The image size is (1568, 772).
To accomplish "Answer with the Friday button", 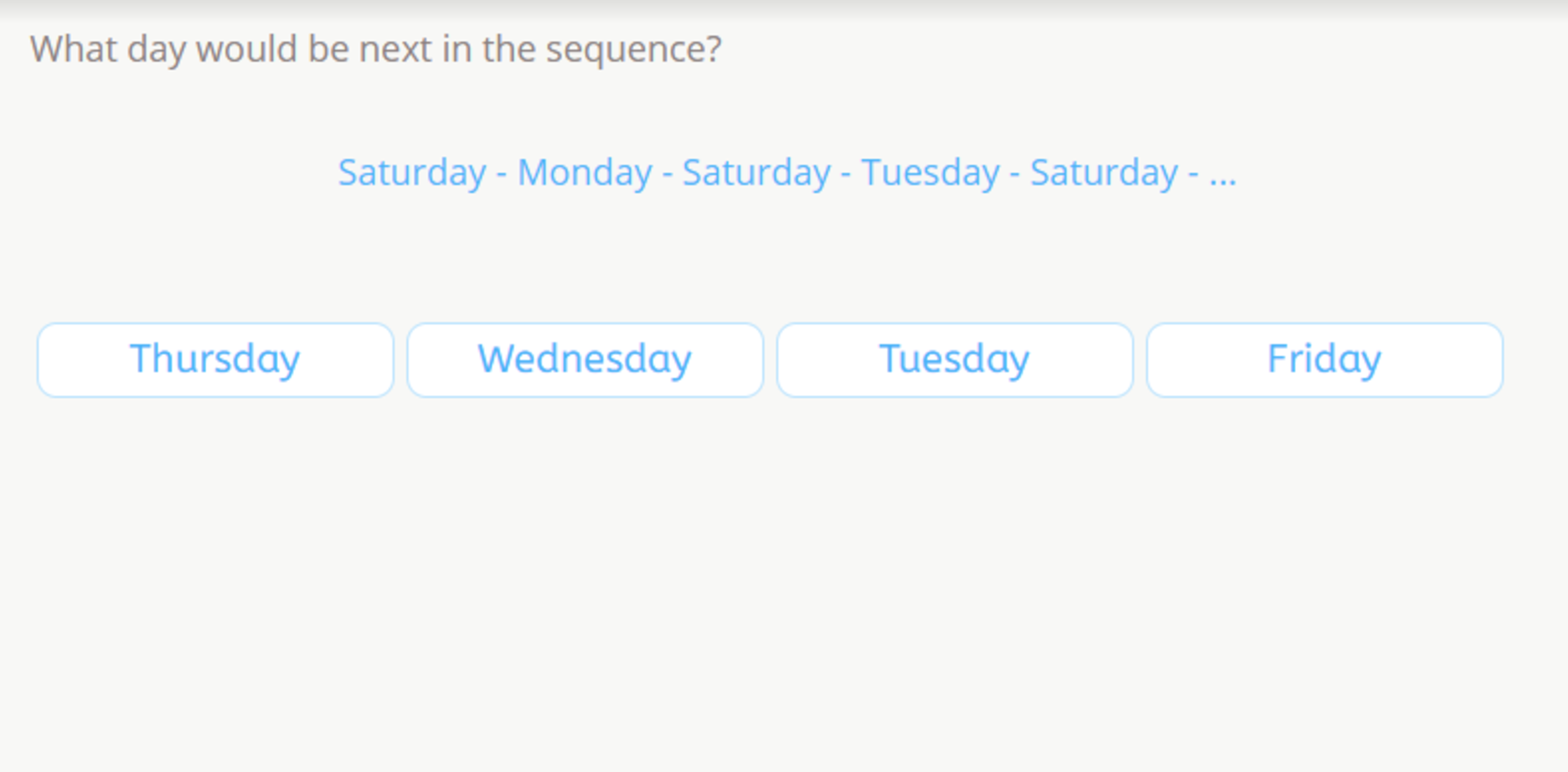I will pyautogui.click(x=1324, y=360).
